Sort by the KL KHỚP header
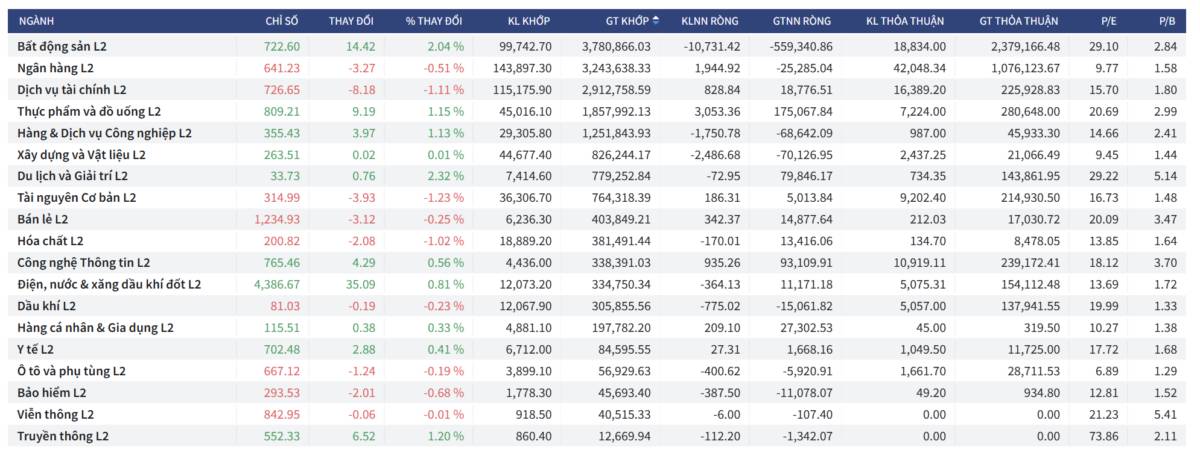This screenshot has width=1200, height=453. [x=529, y=20]
